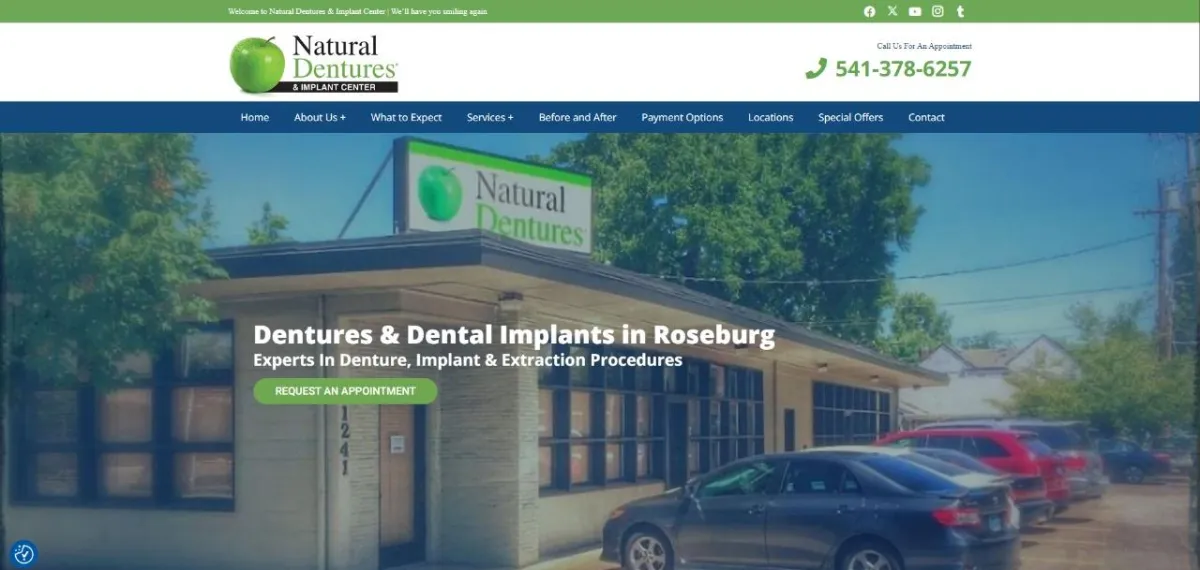Image resolution: width=1200 pixels, height=570 pixels.
Task: Open the Facebook page icon
Action: point(869,12)
